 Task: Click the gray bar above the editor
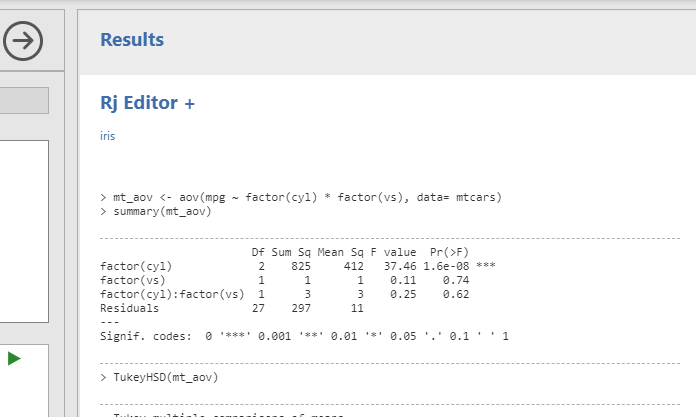(x=24, y=100)
